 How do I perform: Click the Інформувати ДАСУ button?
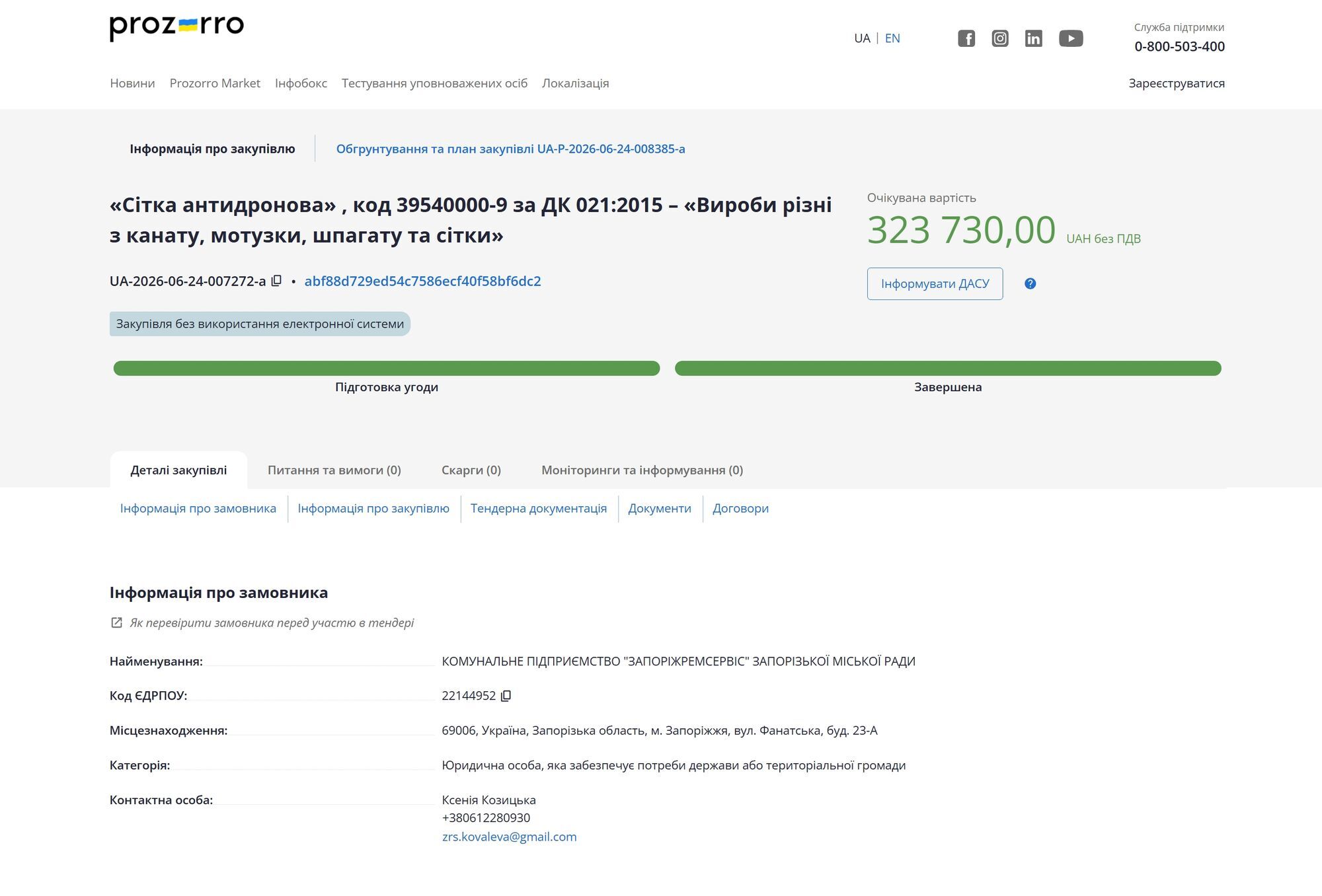click(x=935, y=283)
